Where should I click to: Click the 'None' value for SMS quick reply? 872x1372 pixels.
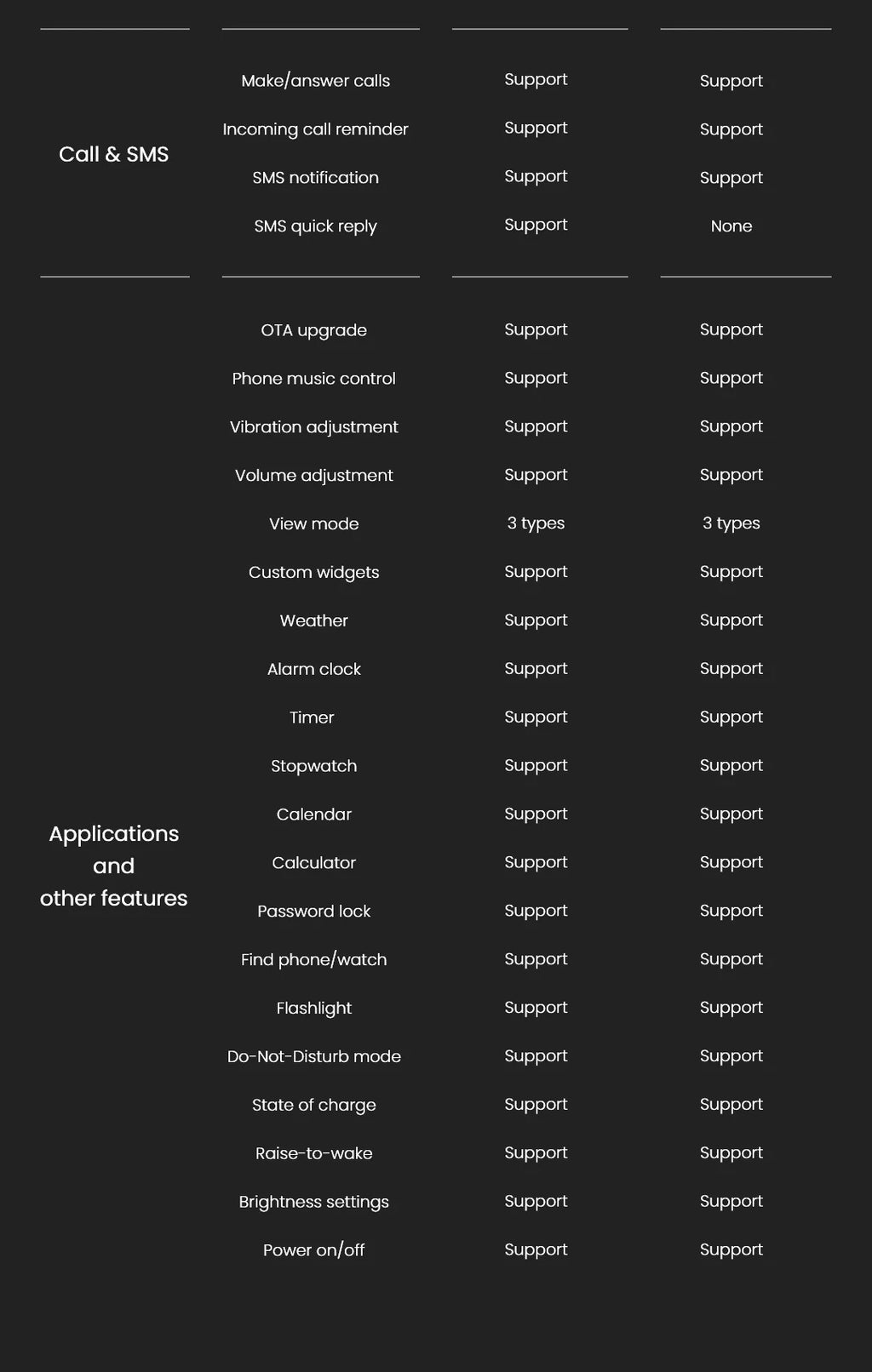pos(731,226)
